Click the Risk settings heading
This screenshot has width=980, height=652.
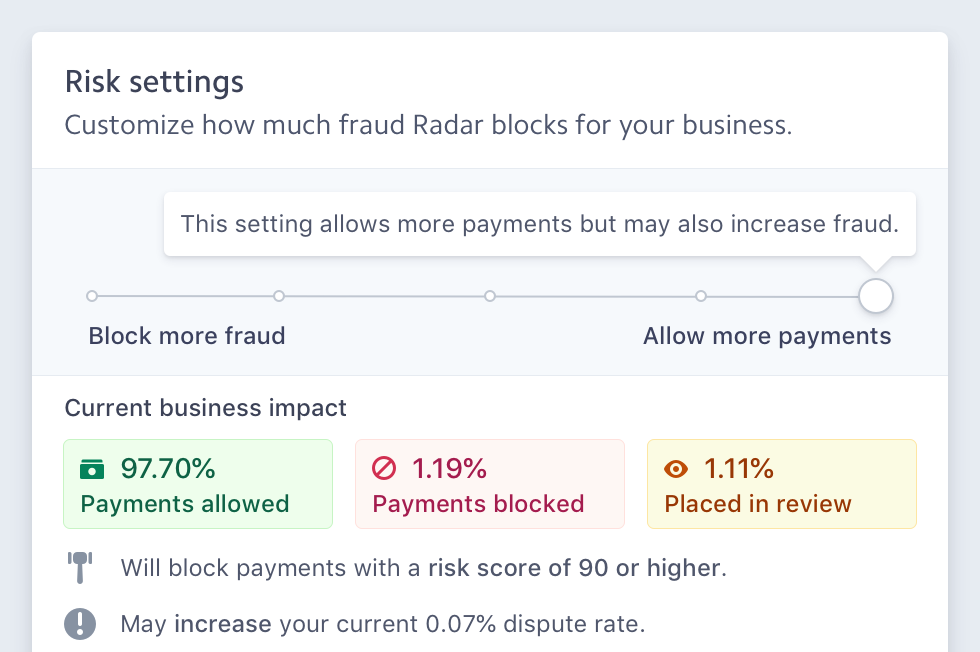pos(154,81)
